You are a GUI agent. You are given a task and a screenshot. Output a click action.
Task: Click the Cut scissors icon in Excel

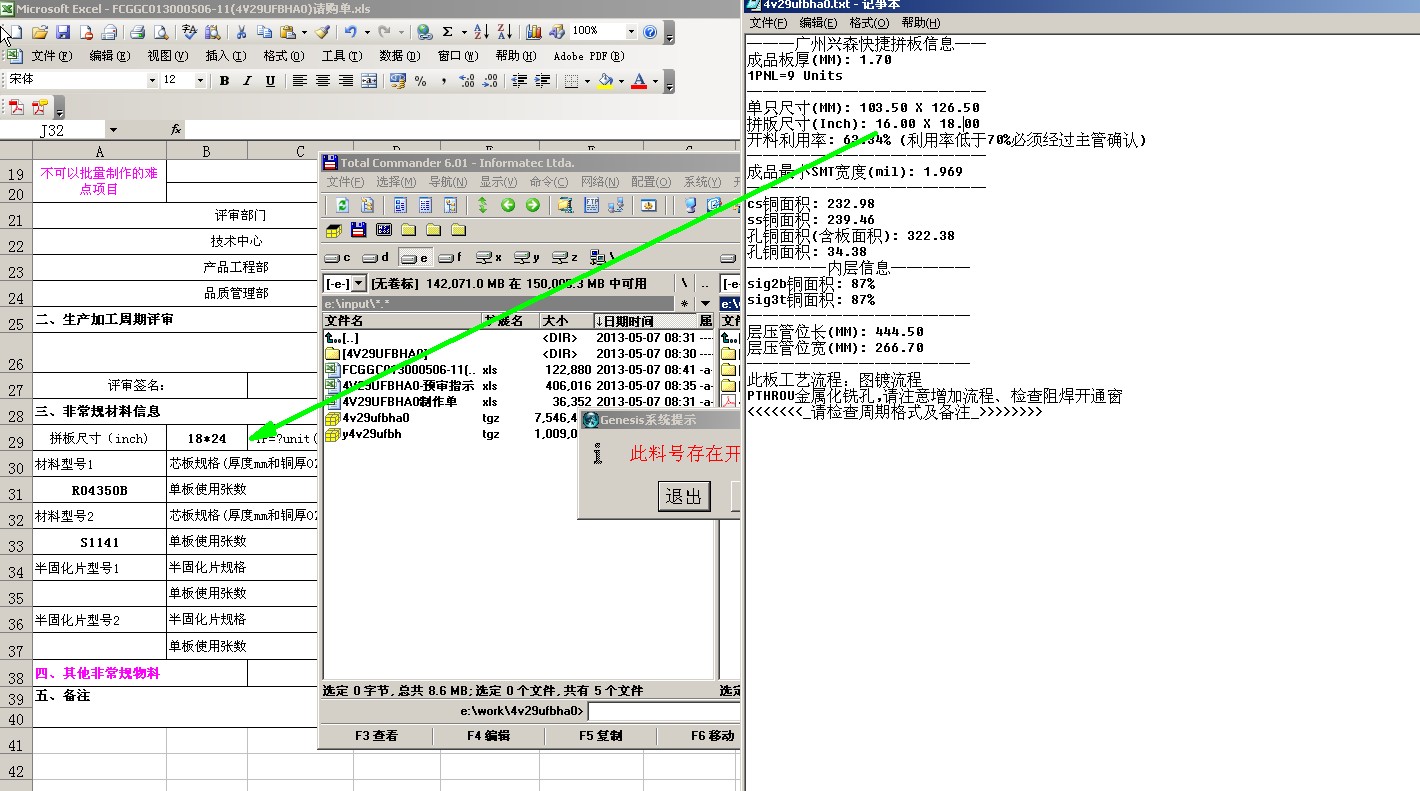[240, 32]
